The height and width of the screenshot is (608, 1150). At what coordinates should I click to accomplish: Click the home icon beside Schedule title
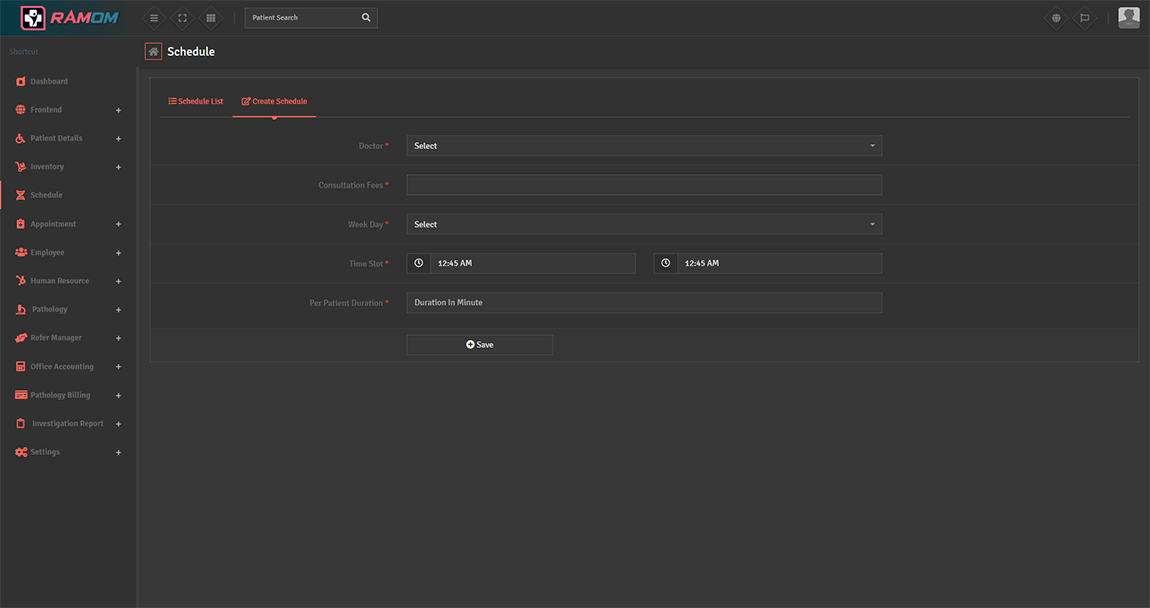pyautogui.click(x=153, y=52)
